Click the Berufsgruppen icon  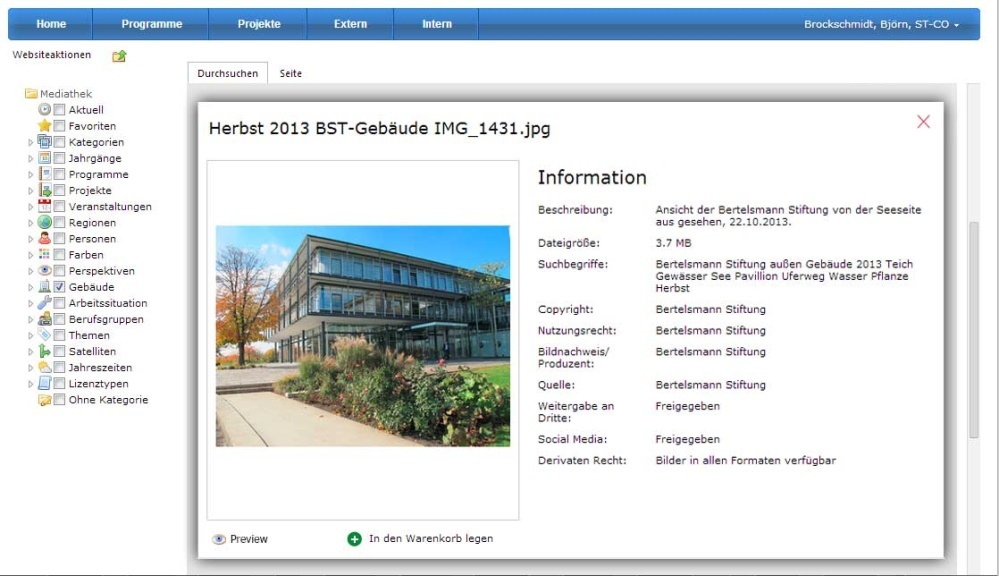[45, 319]
